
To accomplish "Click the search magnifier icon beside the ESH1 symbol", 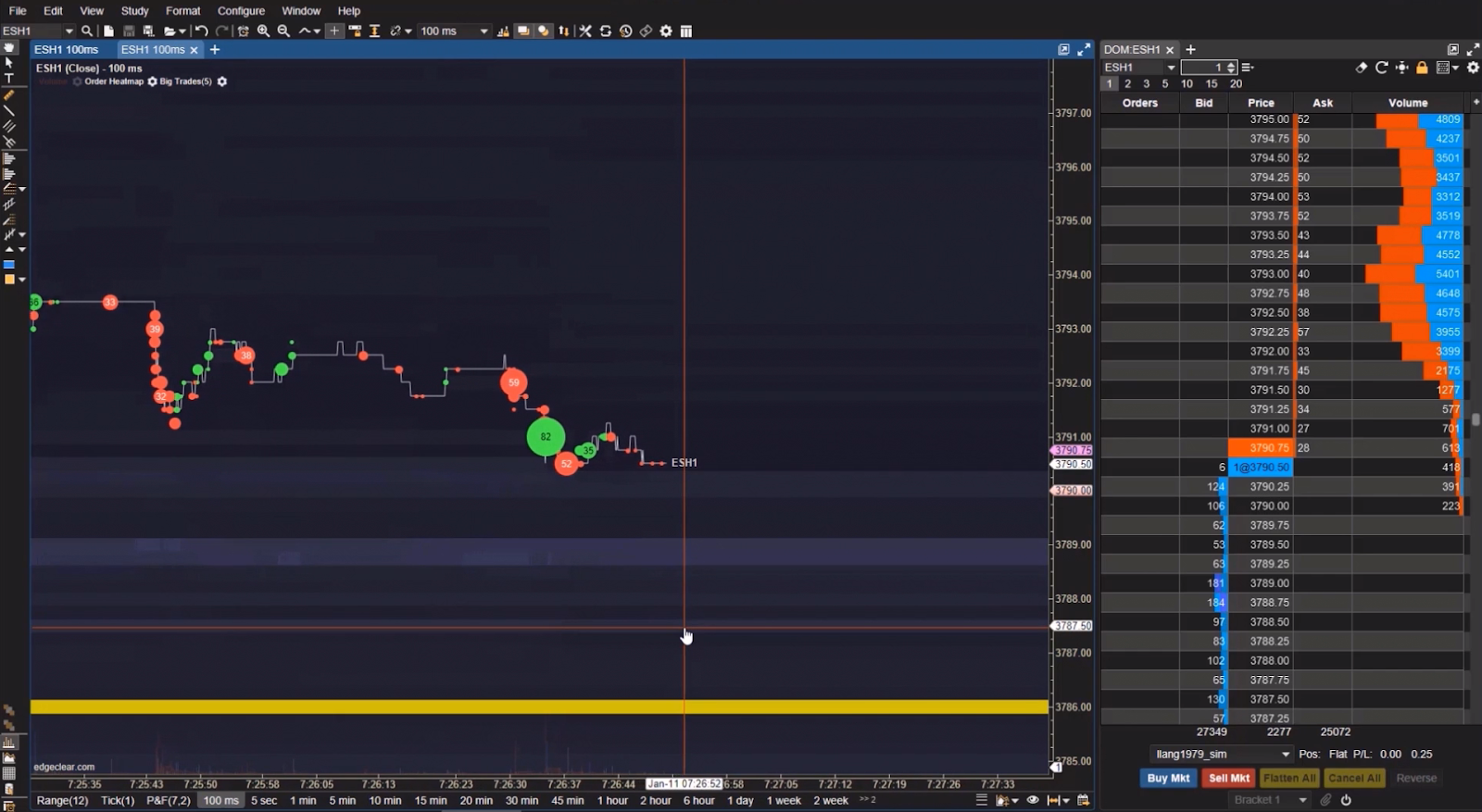I will (87, 31).
